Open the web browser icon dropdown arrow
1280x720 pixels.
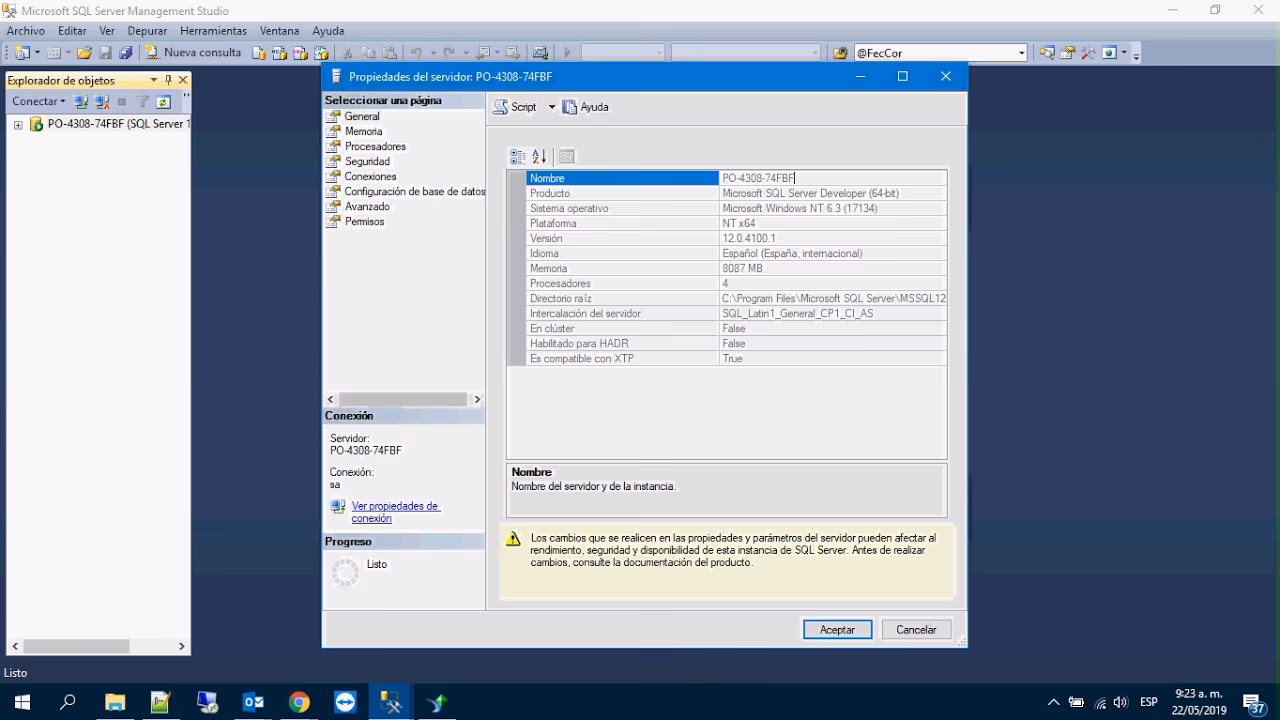point(1124,53)
